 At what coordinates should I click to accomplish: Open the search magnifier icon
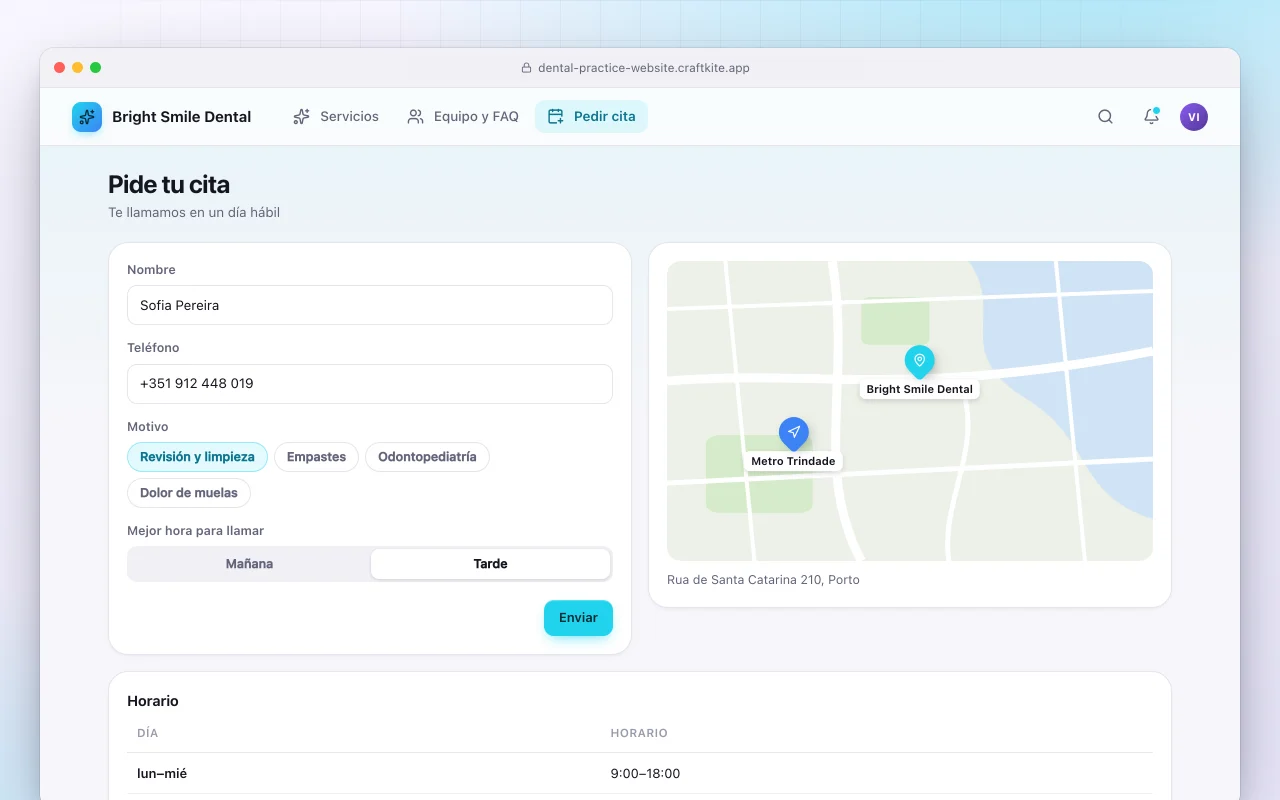click(x=1105, y=117)
